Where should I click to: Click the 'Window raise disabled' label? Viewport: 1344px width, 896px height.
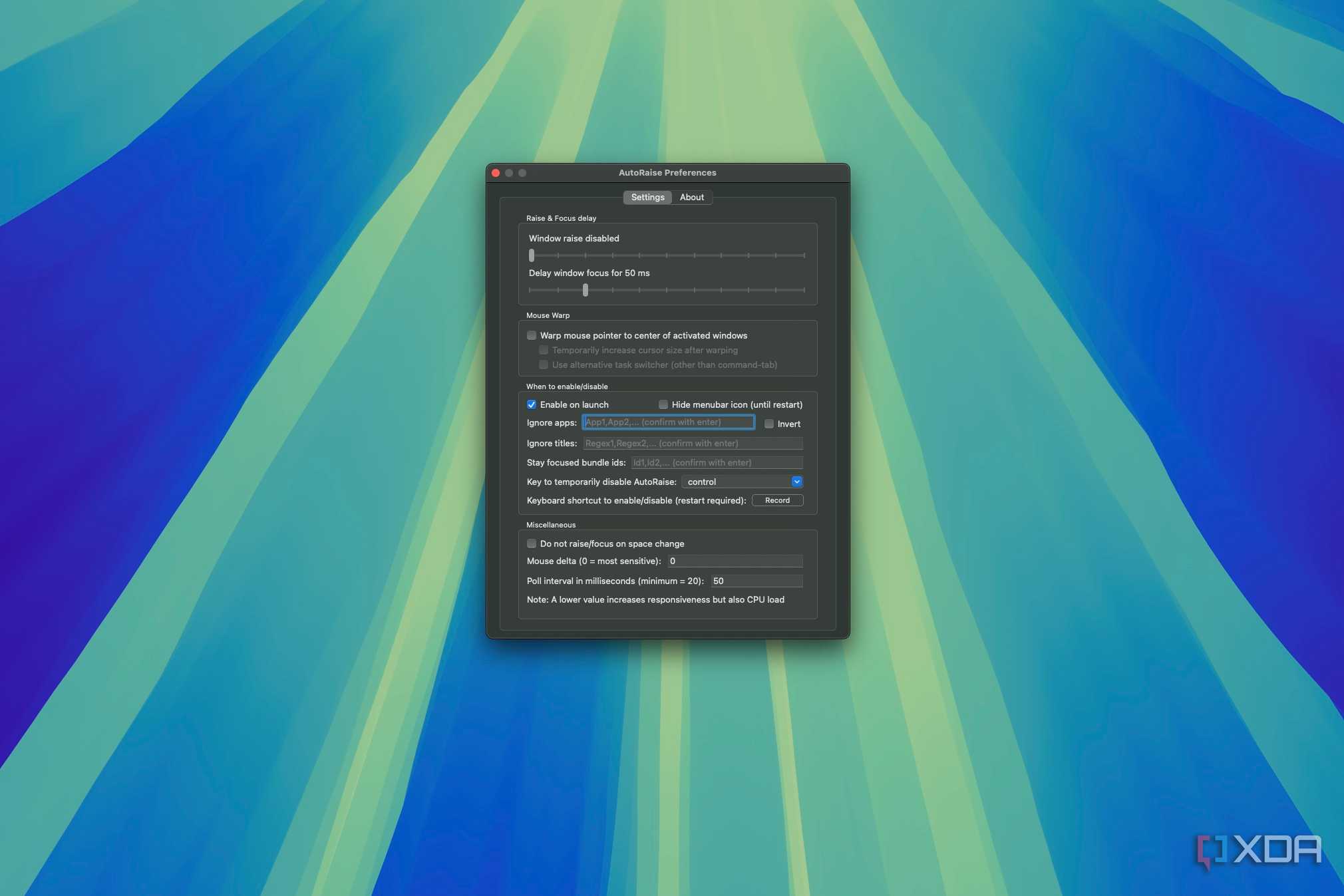click(574, 238)
